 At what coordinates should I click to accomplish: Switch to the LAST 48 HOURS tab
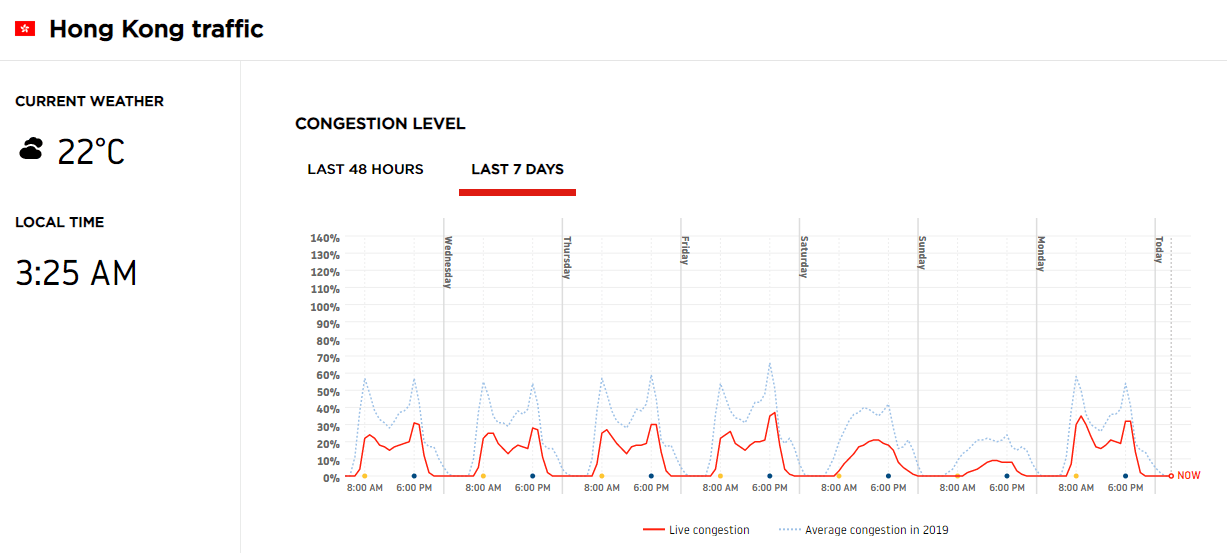[x=365, y=169]
